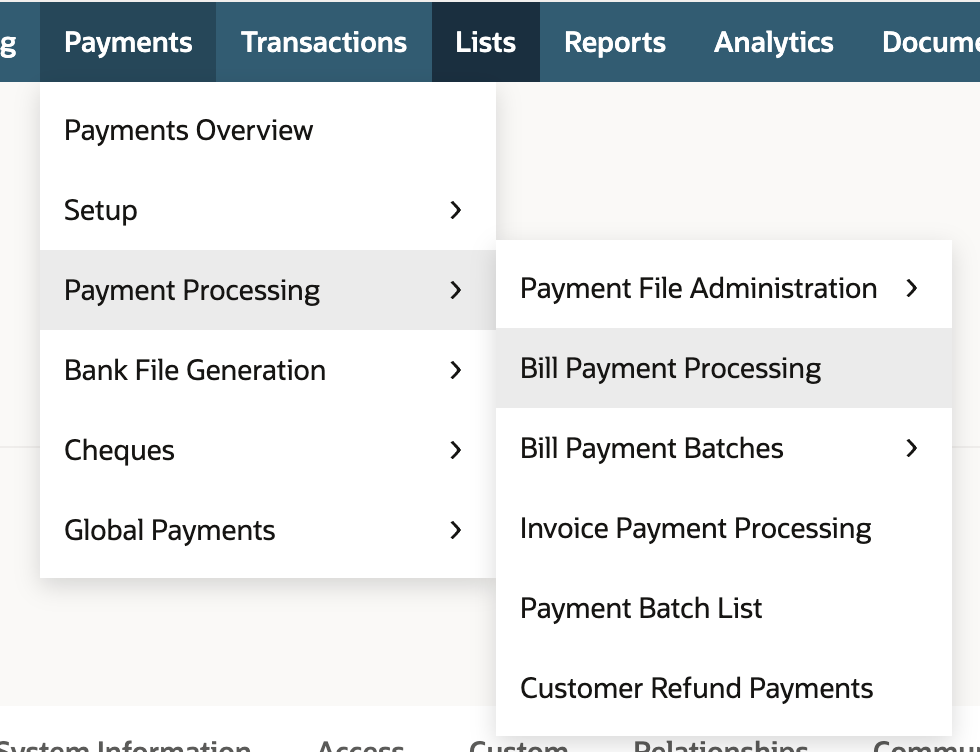Screen dimensions: 980x752
Task: Open the Transactions menu
Action: coord(324,42)
